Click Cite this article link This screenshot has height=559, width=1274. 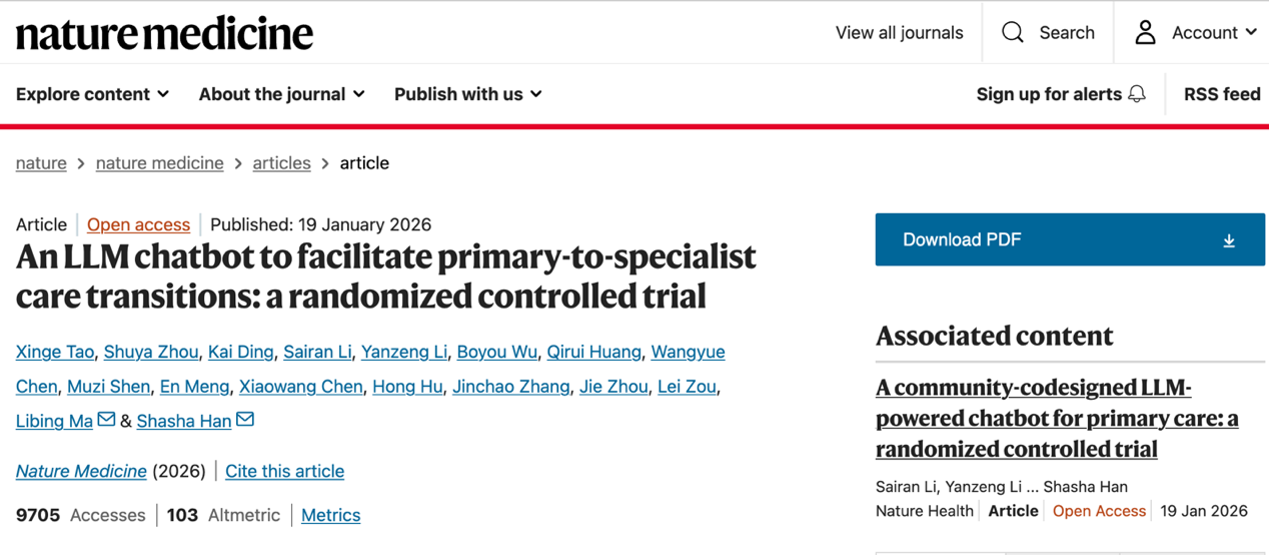click(284, 471)
